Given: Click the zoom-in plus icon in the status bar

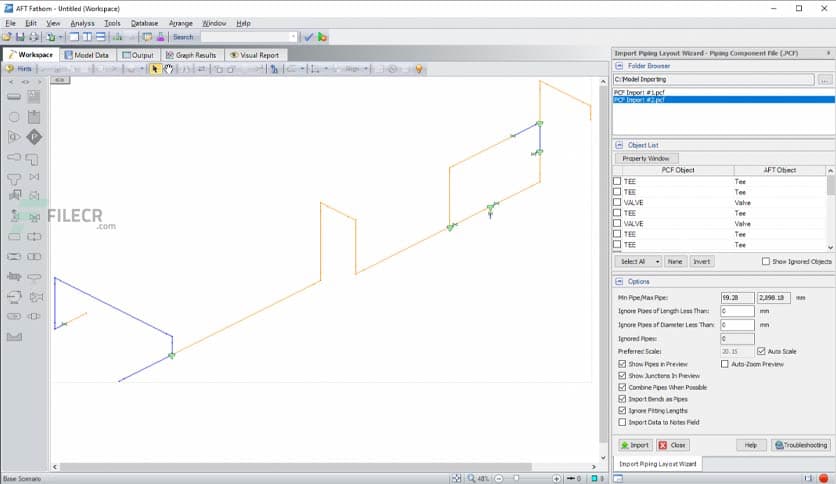Looking at the screenshot, I should 554,478.
